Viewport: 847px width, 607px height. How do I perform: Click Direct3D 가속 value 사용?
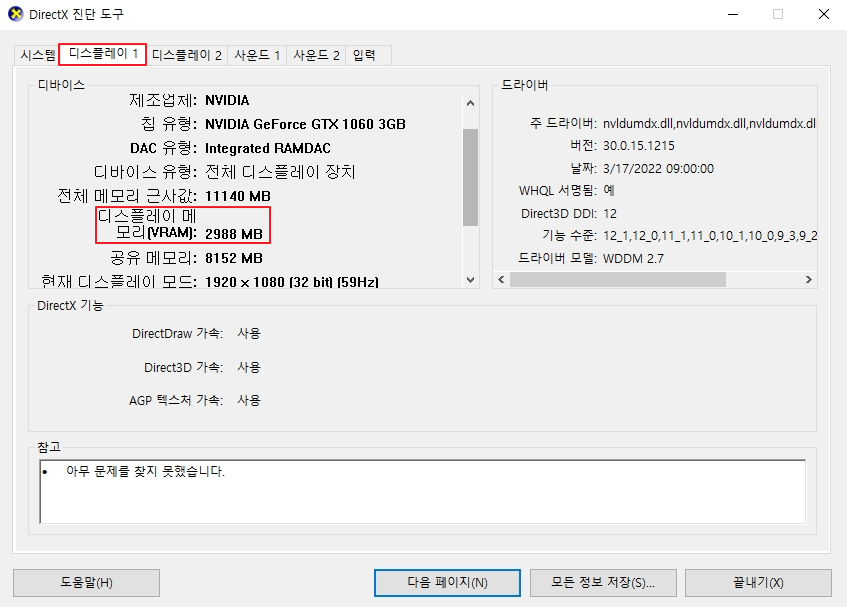(249, 368)
